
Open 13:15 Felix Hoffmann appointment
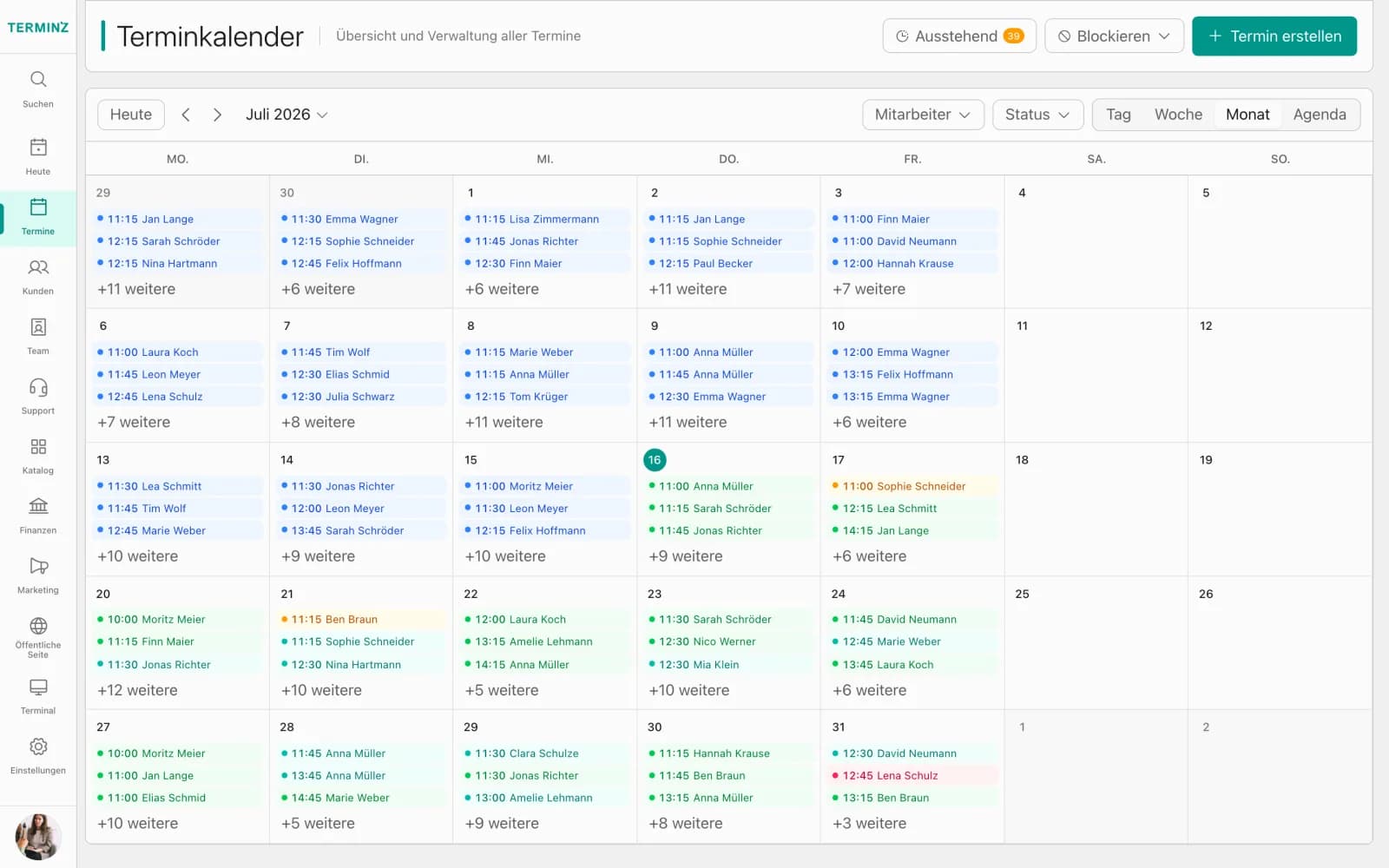pos(913,375)
